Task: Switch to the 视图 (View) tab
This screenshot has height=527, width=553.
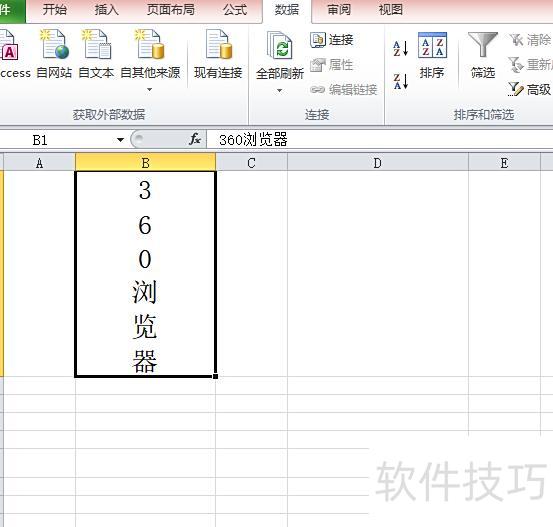Action: click(391, 10)
